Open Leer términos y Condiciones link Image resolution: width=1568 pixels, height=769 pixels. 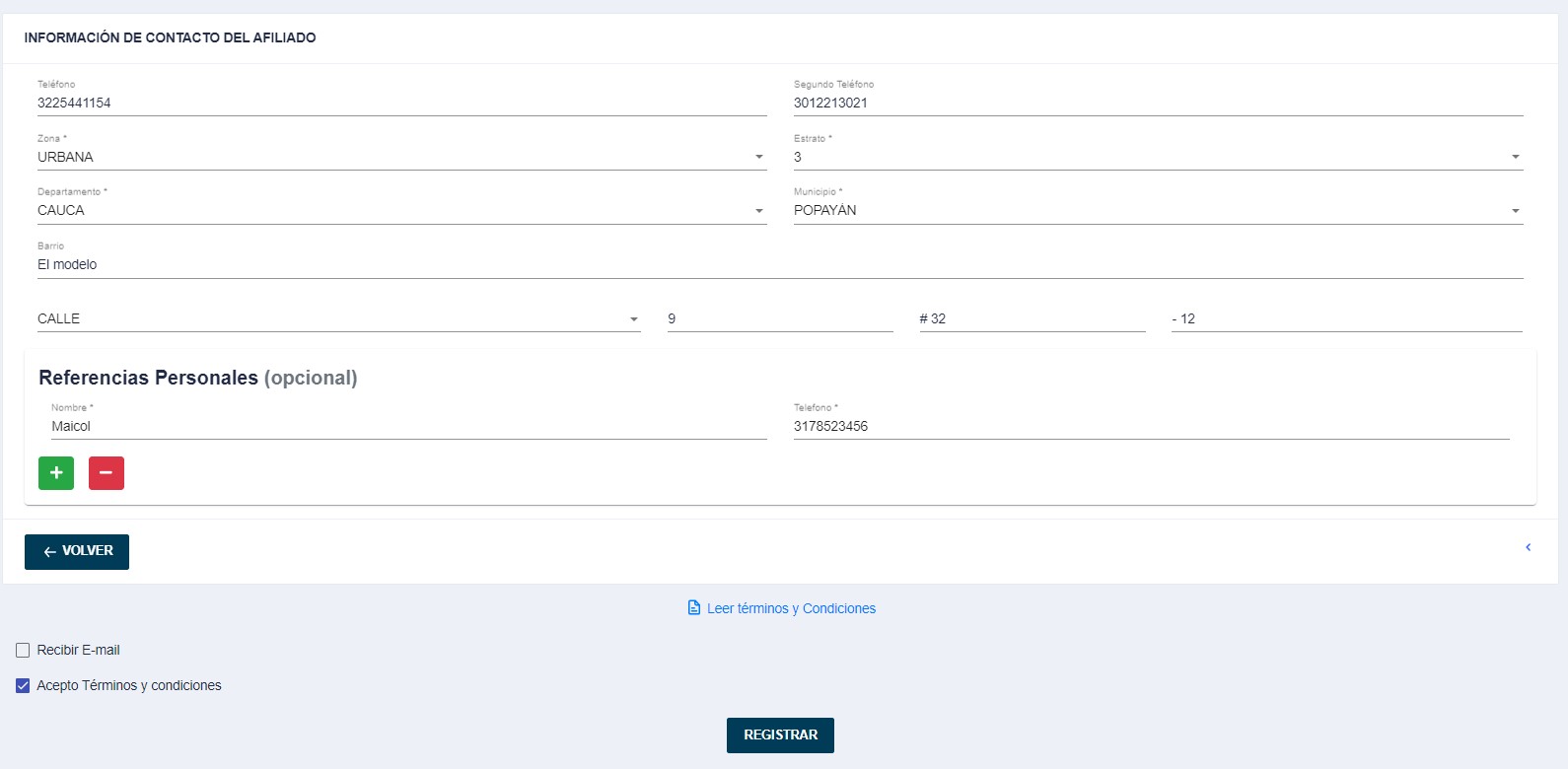click(x=781, y=608)
